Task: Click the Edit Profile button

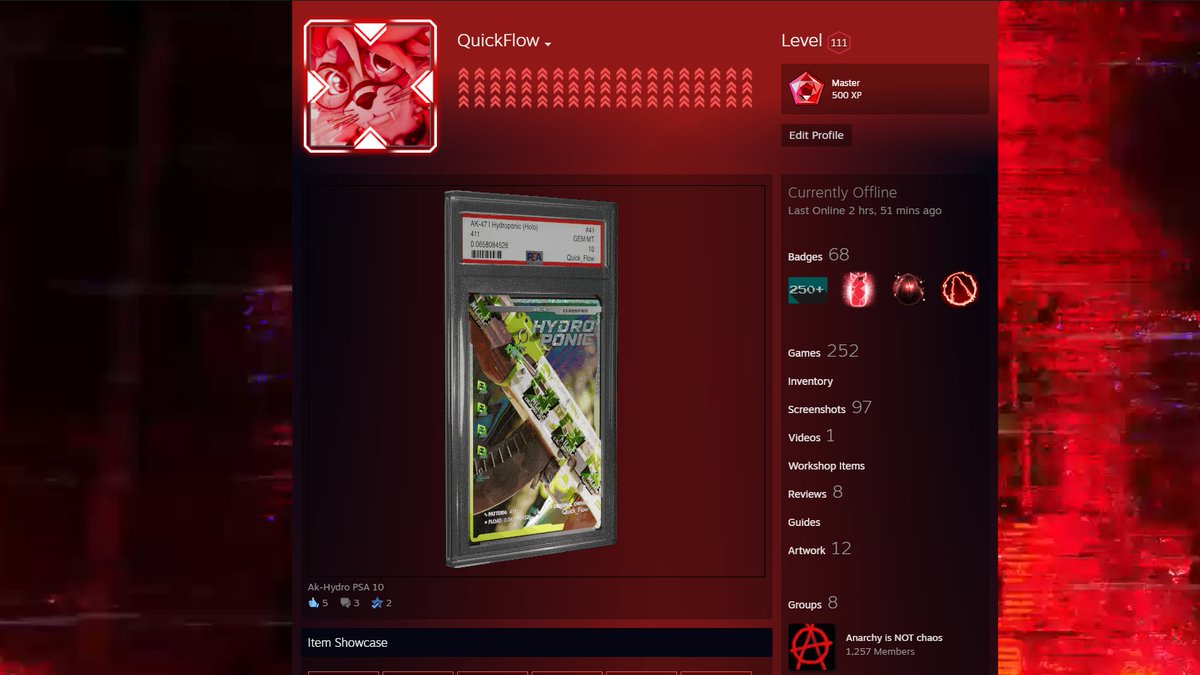Action: pyautogui.click(x=816, y=135)
